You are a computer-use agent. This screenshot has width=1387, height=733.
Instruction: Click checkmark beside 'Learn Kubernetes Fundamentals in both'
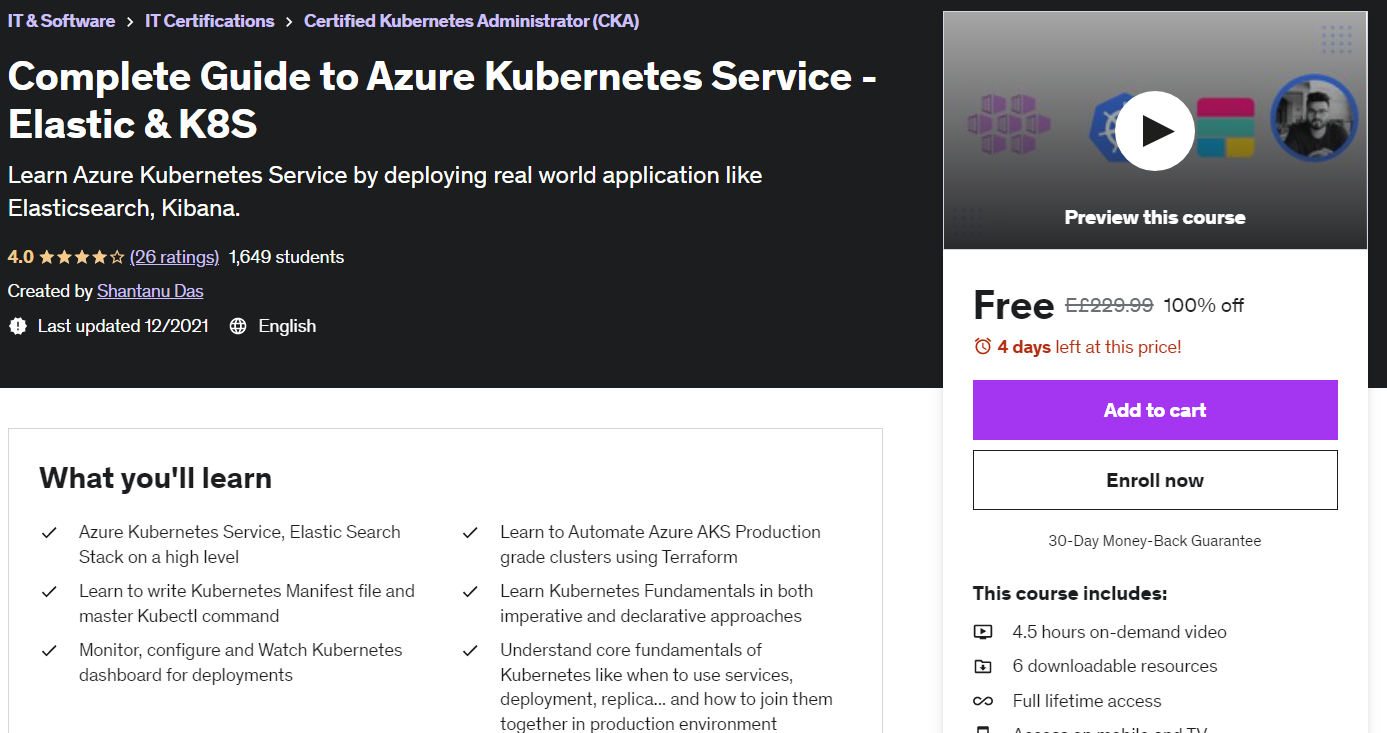click(470, 591)
